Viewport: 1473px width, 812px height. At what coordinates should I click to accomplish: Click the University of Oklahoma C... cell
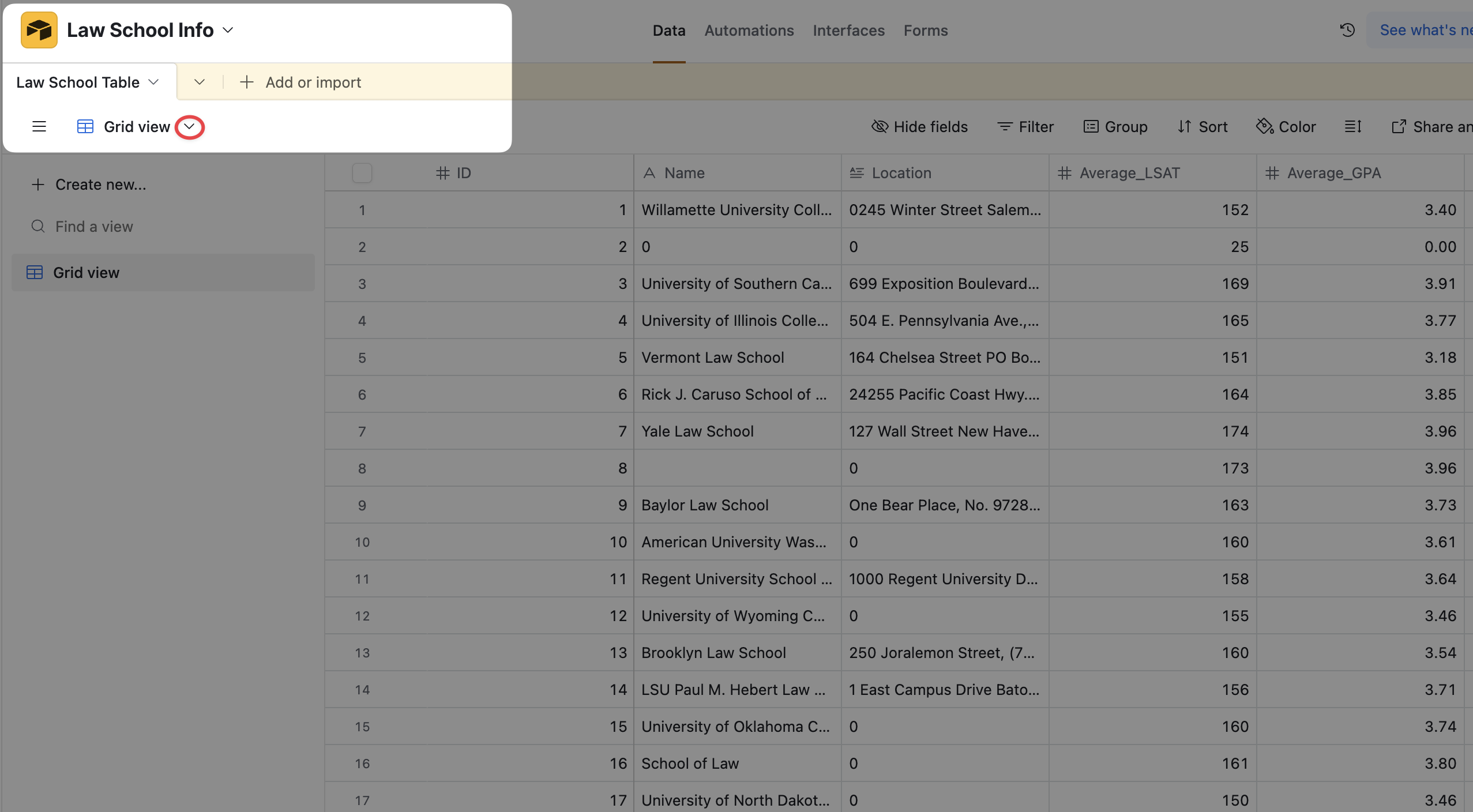point(738,726)
